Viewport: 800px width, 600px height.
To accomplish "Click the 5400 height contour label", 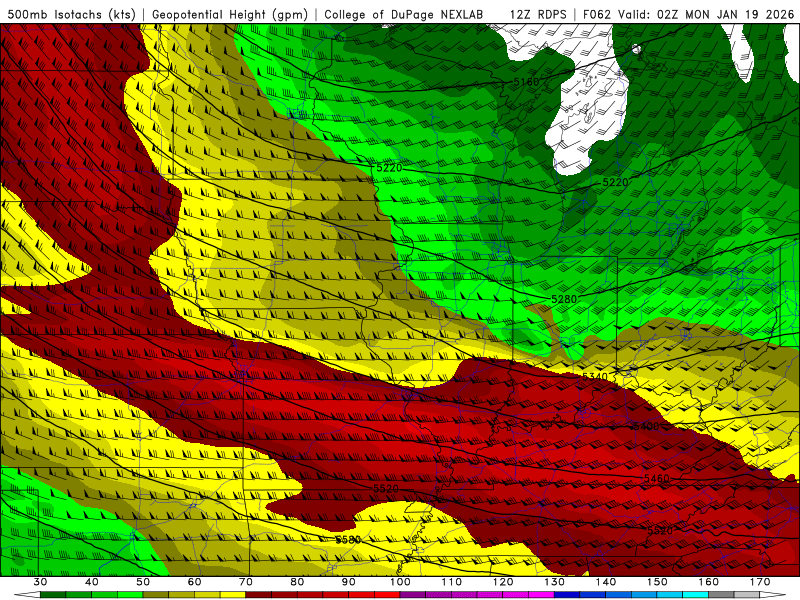I will (x=646, y=426).
